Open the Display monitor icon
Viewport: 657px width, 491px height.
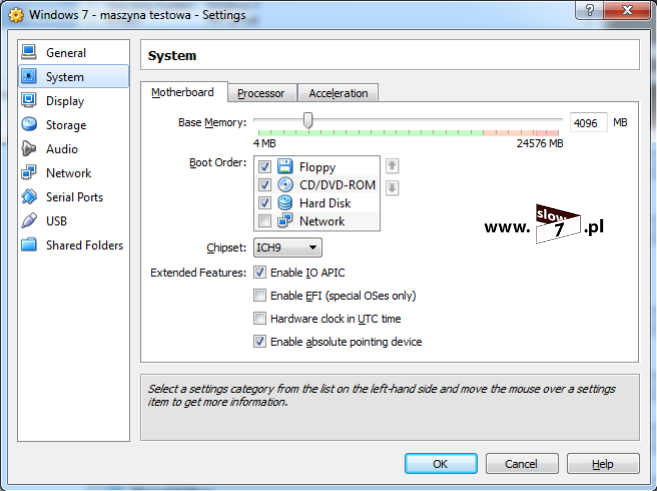29,100
